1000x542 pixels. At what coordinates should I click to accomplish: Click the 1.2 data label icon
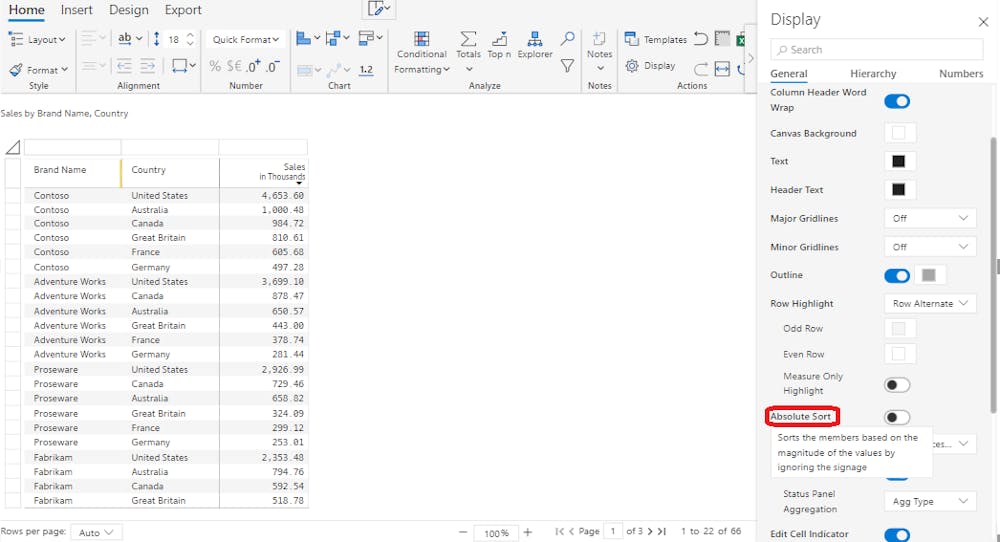point(366,70)
